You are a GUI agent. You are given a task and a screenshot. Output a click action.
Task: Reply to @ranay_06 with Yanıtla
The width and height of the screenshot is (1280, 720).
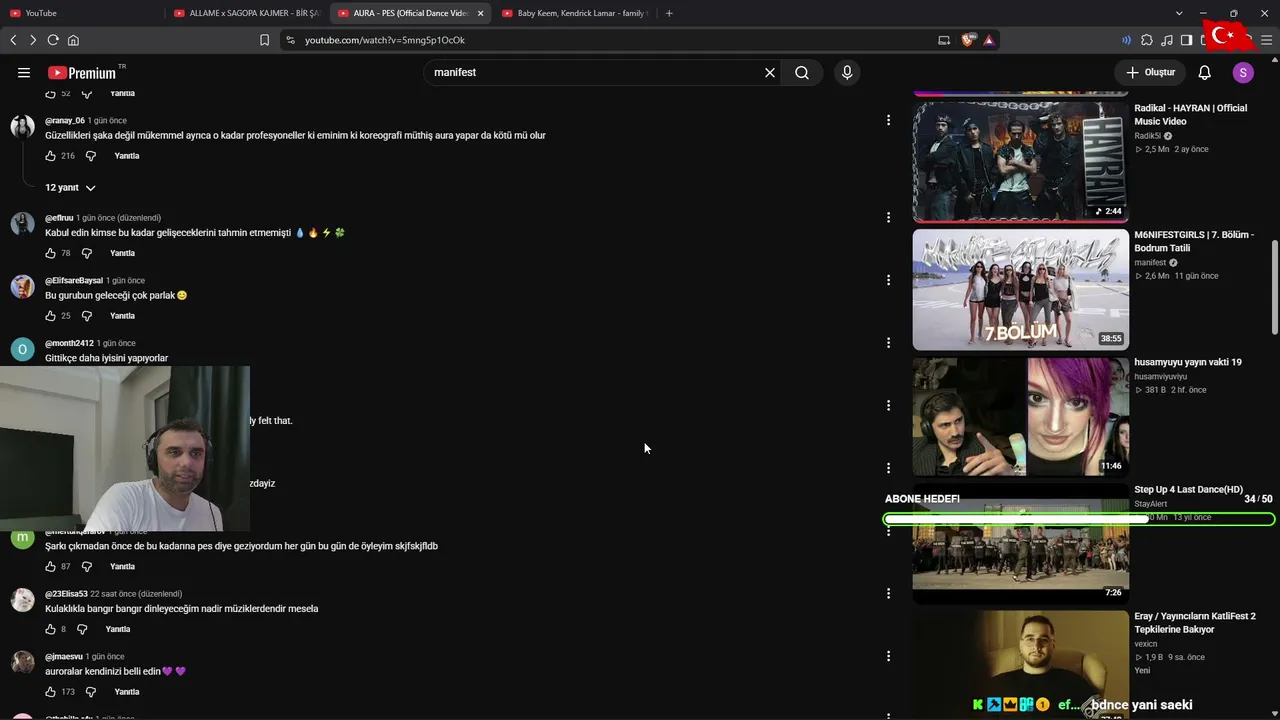click(127, 156)
